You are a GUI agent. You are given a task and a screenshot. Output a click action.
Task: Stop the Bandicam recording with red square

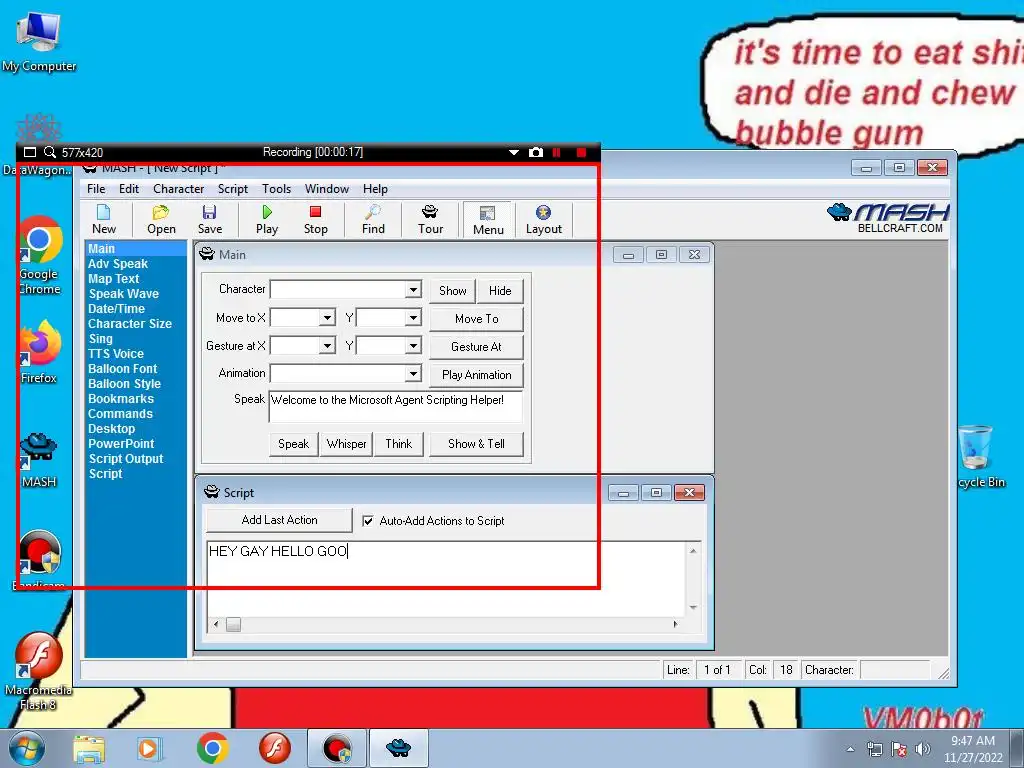[581, 152]
